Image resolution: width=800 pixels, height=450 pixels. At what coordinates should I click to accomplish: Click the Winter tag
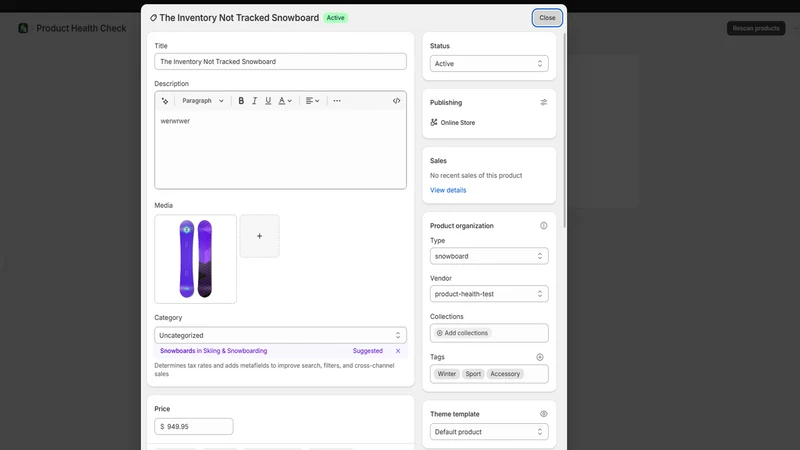click(446, 374)
